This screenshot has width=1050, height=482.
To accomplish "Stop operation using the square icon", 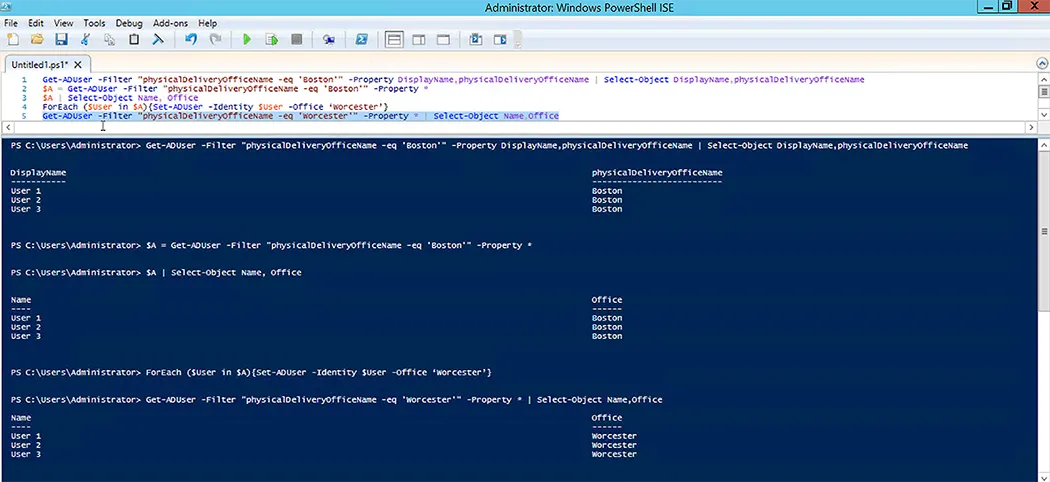I will click(296, 39).
